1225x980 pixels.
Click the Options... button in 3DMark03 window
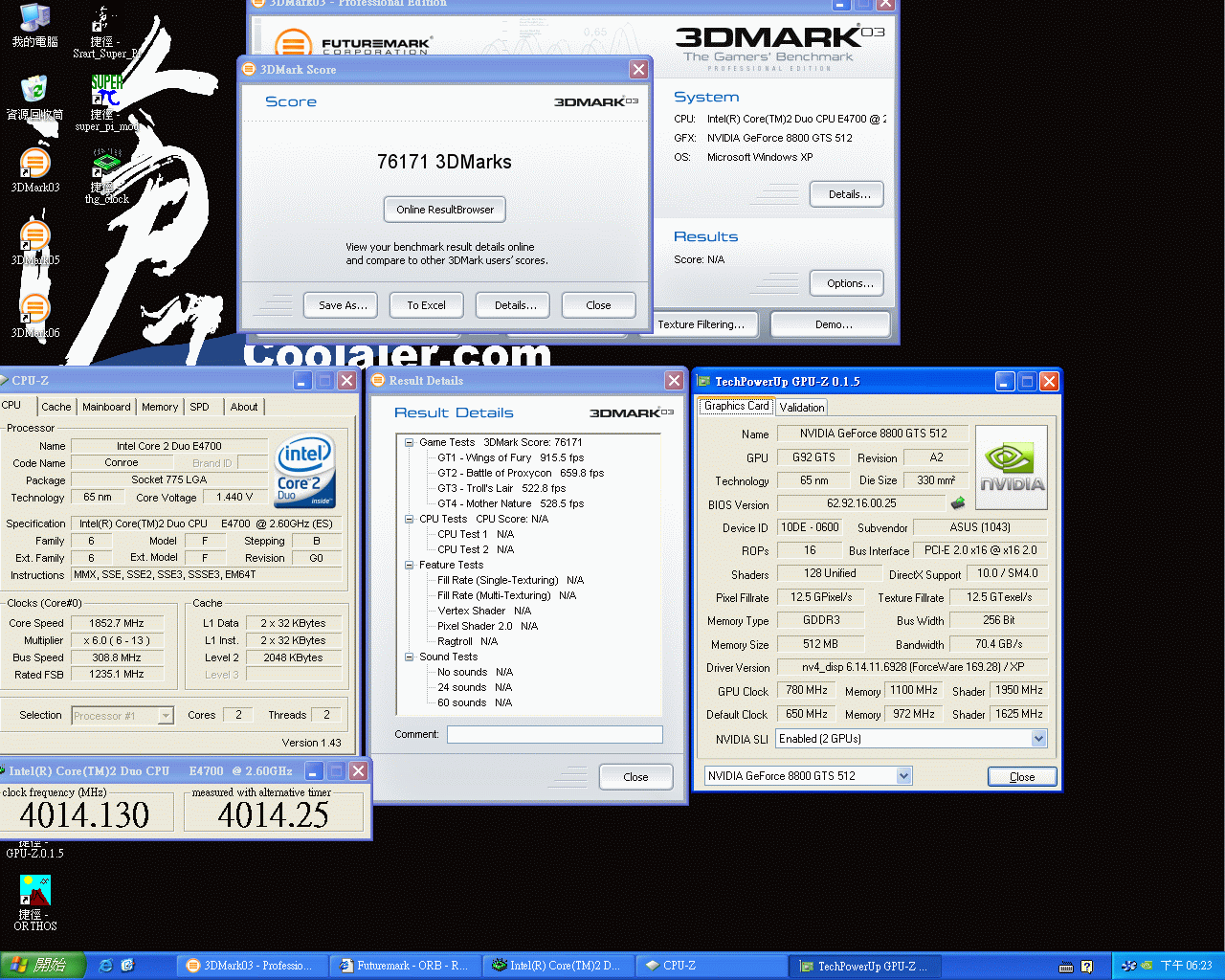(848, 283)
